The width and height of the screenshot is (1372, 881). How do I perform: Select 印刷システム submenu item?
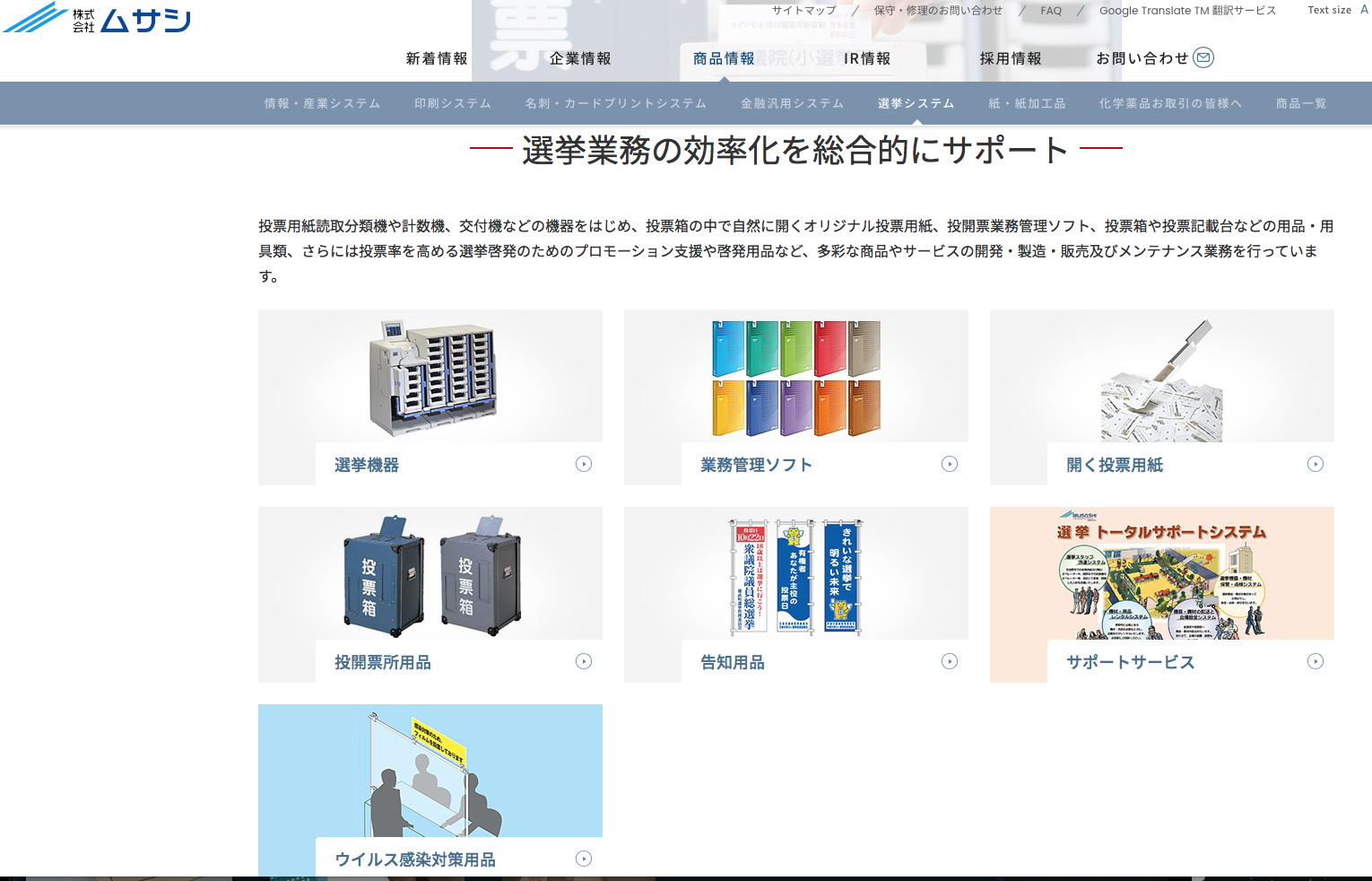tap(453, 103)
